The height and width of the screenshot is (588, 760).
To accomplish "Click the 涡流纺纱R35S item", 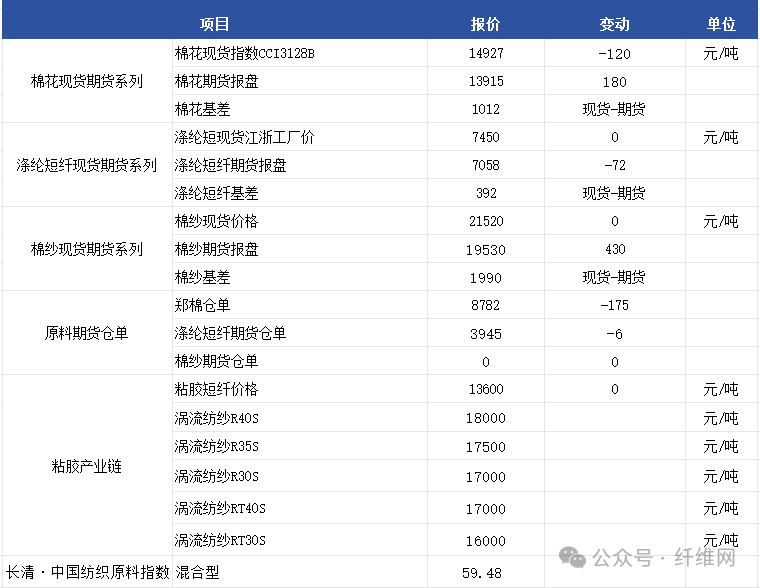I will tap(216, 446).
